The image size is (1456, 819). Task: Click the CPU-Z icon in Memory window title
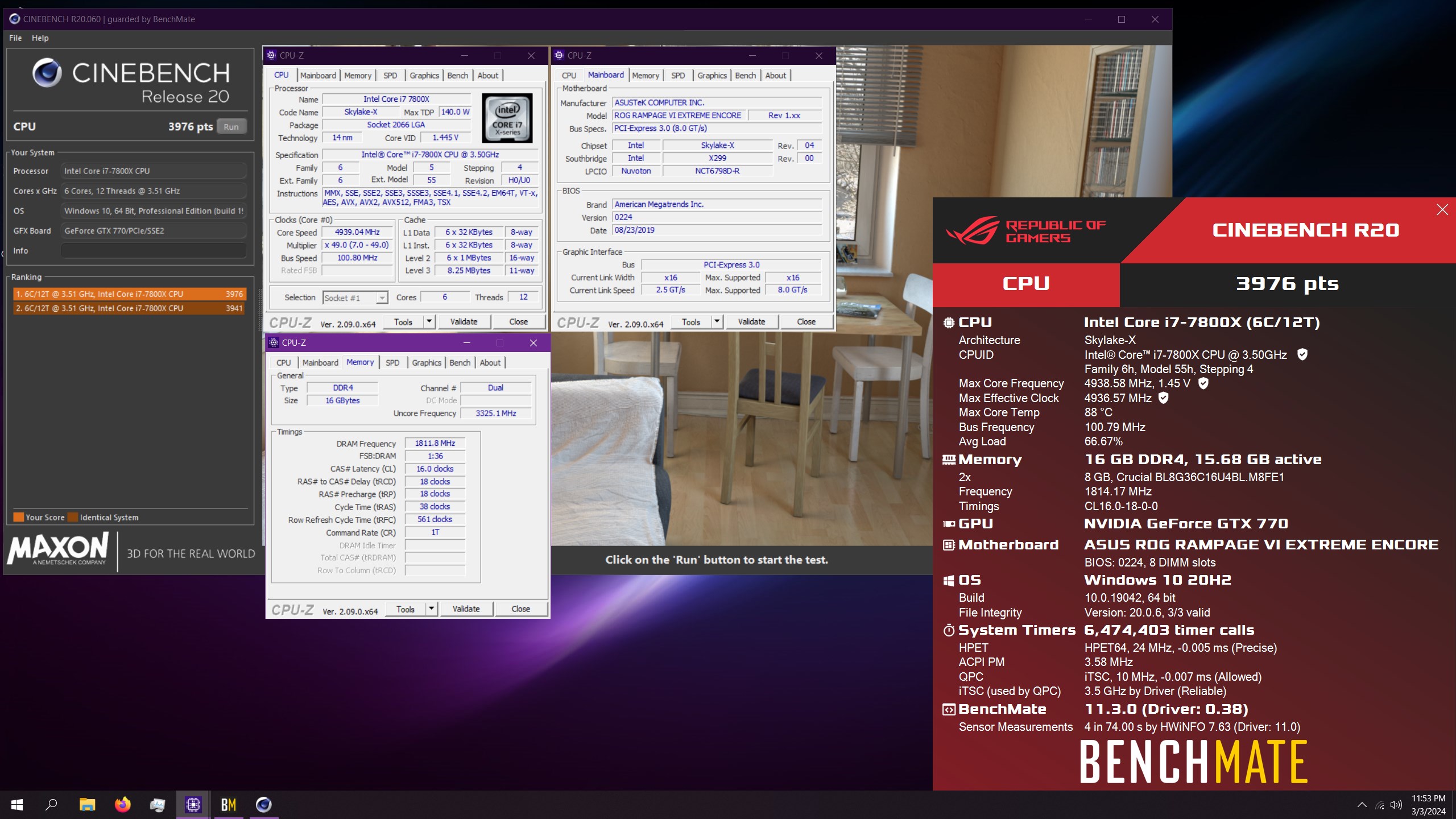click(x=274, y=342)
